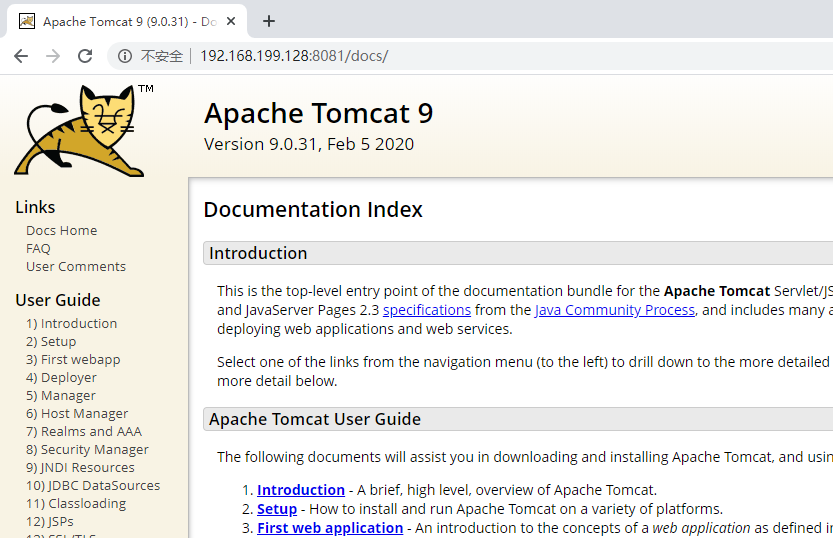Click the Apache Tomcat User Guide header
This screenshot has height=538, width=833.
point(518,420)
